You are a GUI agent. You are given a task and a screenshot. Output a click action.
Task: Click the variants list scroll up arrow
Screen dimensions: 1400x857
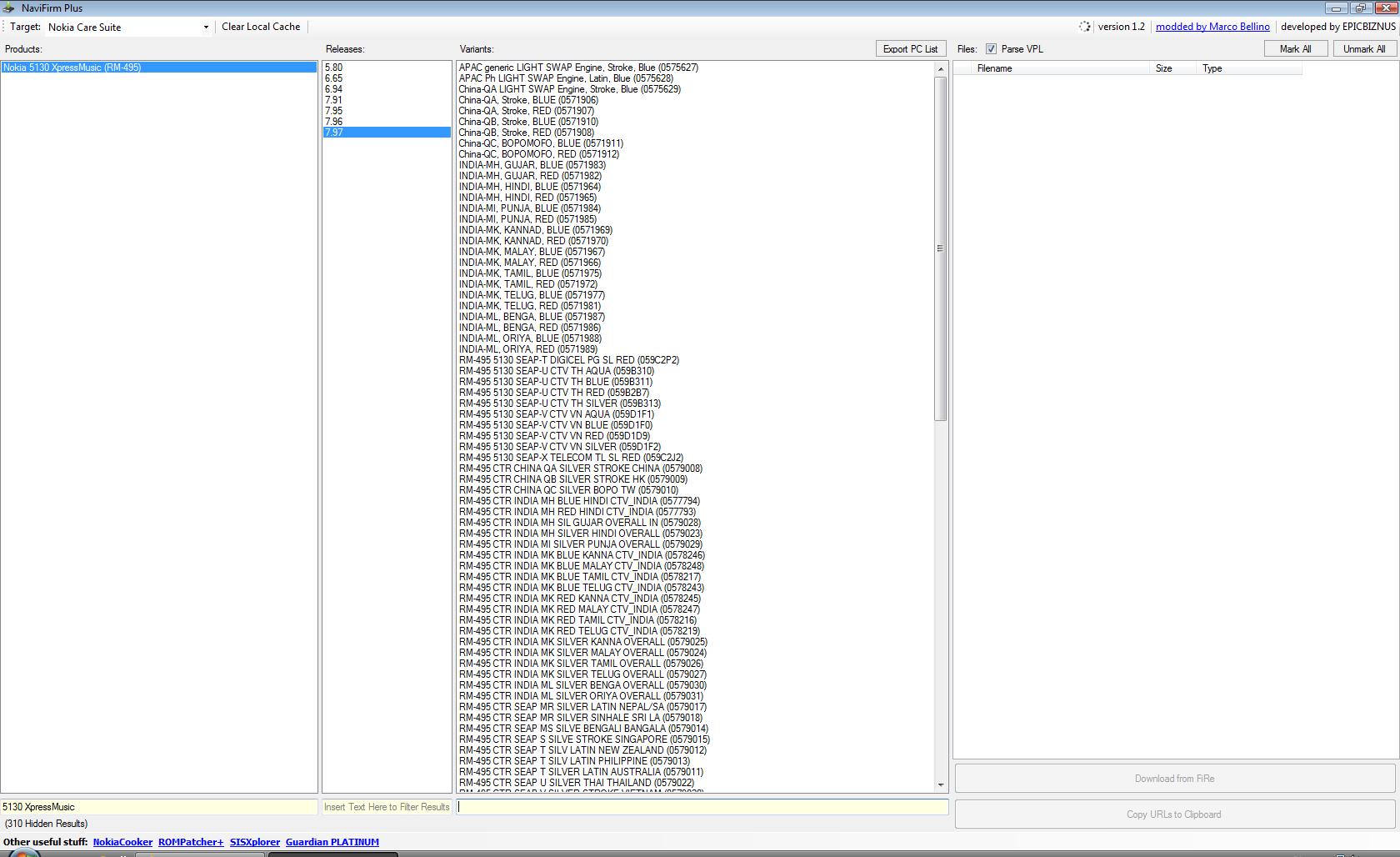click(941, 69)
